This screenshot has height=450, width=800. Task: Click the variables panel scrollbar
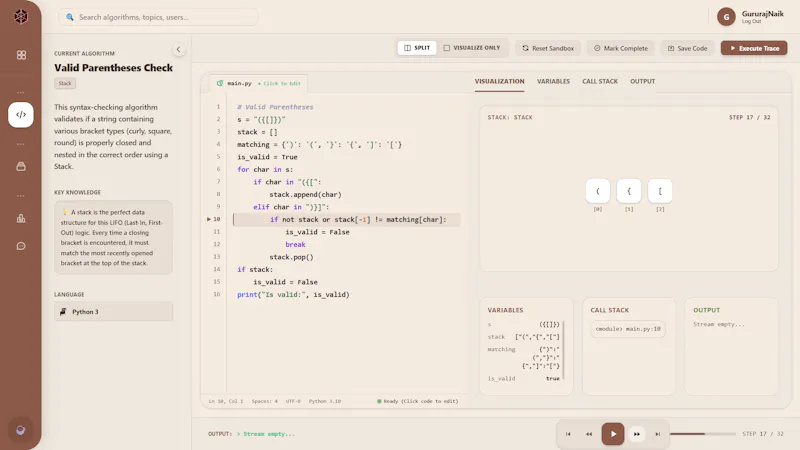[x=564, y=351]
